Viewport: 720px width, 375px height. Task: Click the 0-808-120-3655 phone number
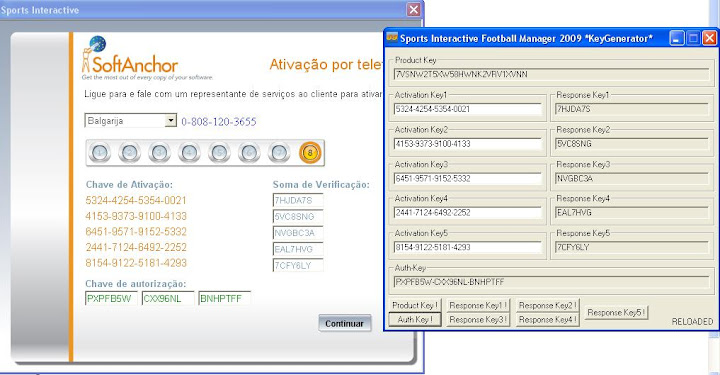[x=219, y=122]
